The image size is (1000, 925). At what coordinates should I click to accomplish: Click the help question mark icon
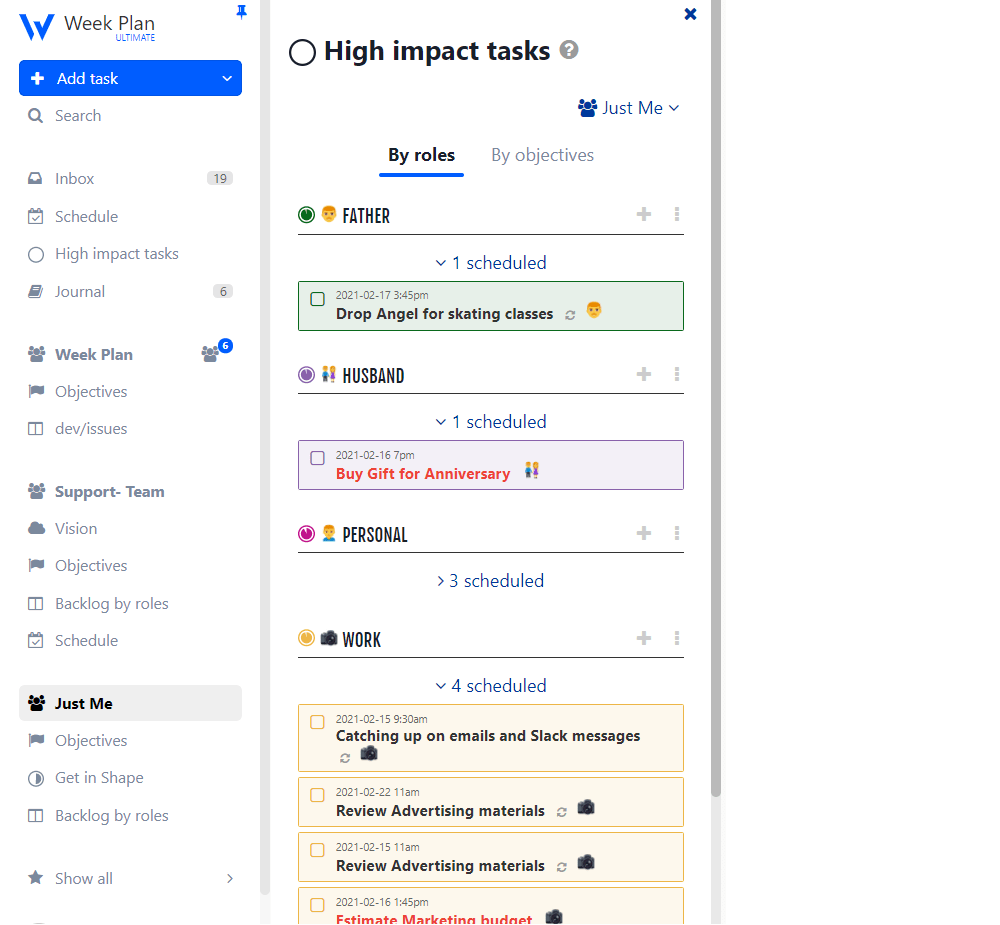coord(569,50)
